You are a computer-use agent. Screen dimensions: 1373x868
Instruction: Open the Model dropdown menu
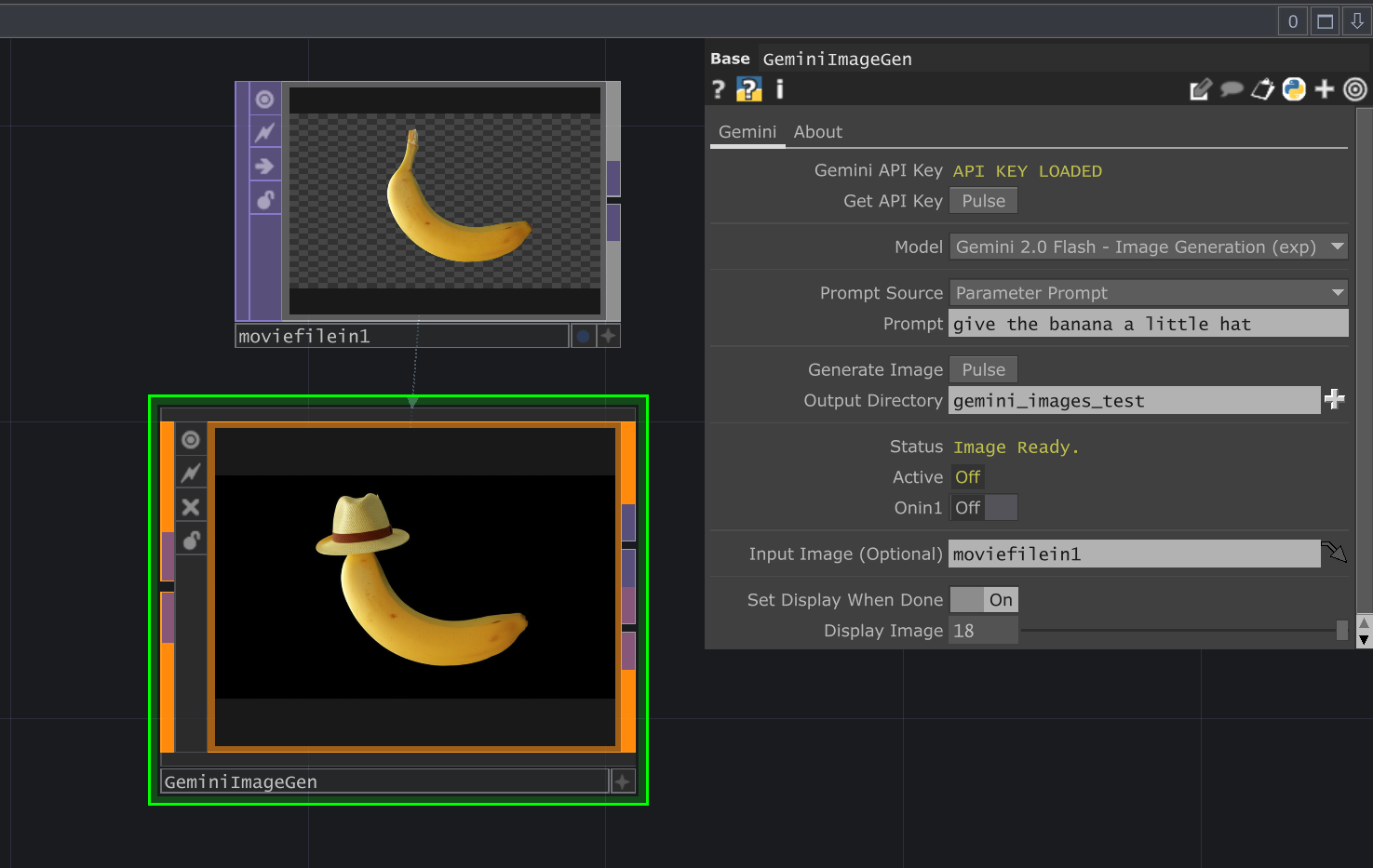tap(1148, 247)
